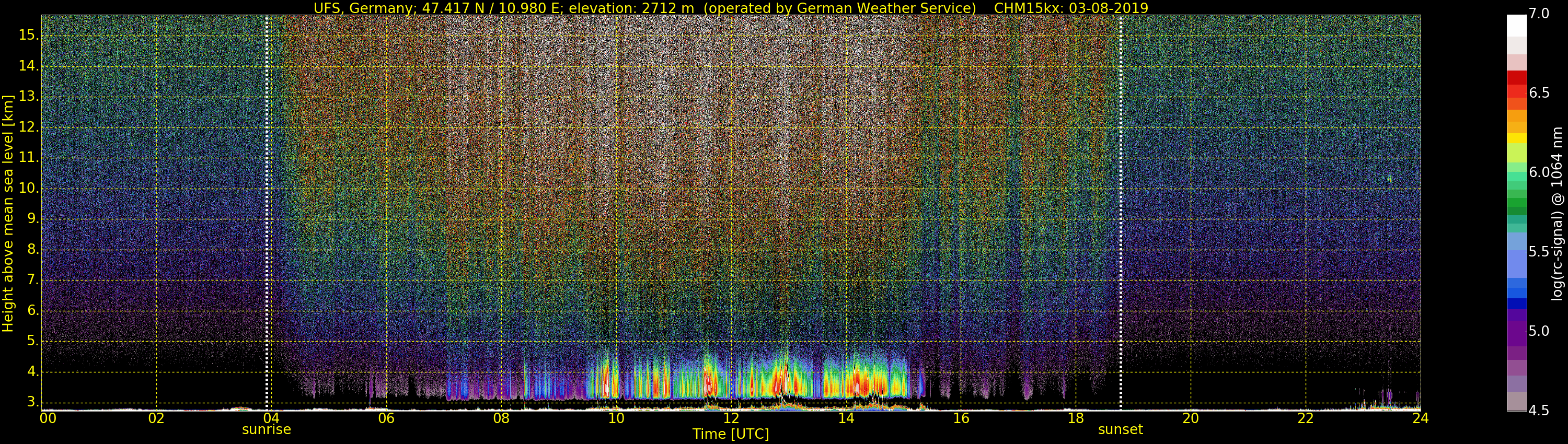Click the white swatch atop the colorbar

pyautogui.click(x=1516, y=26)
